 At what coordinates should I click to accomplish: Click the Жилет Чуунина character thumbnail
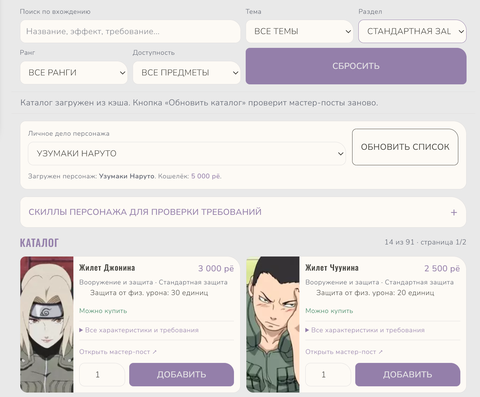[273, 324]
